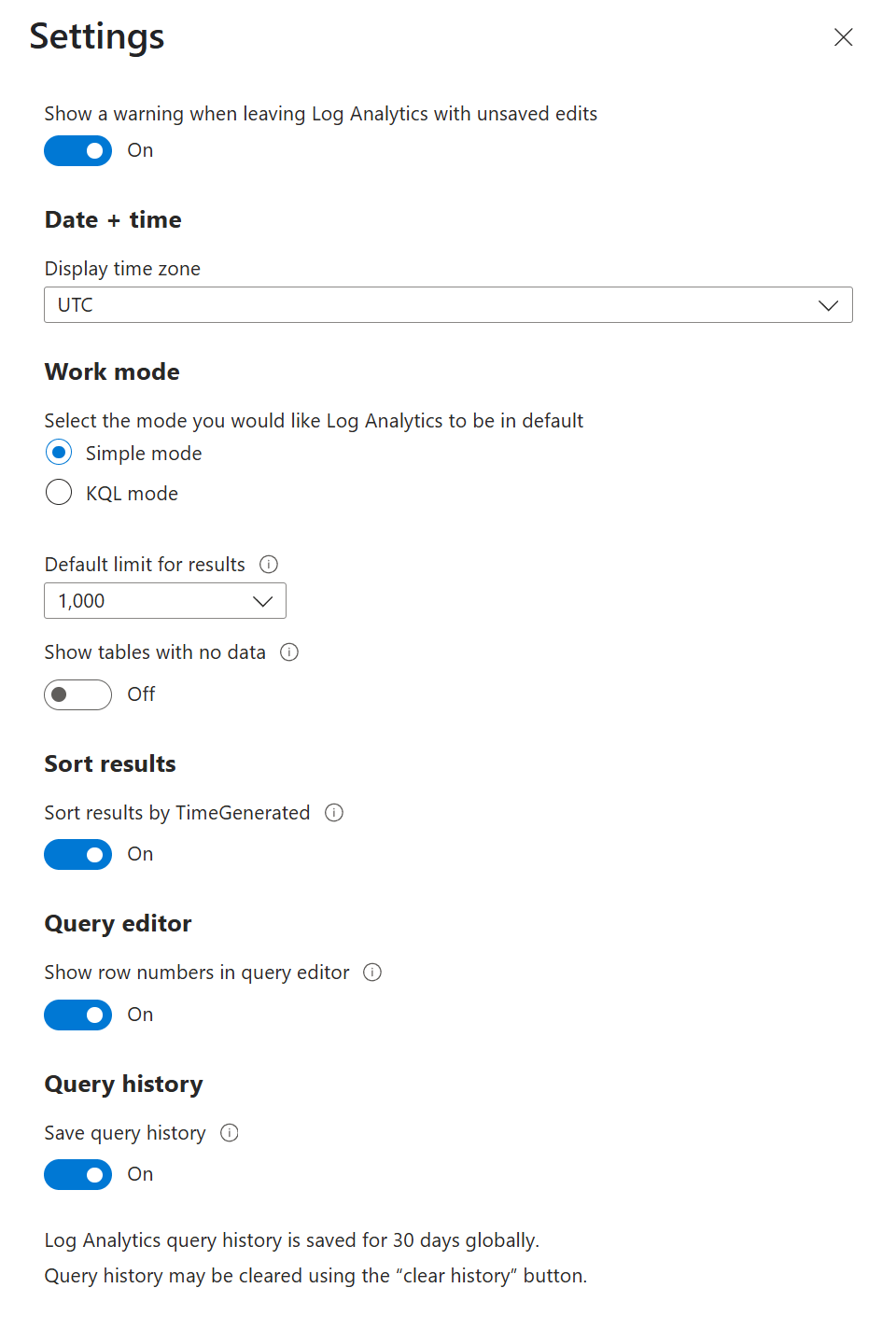Image resolution: width=896 pixels, height=1344 pixels.
Task: Open the Display time zone dropdown
Action: click(x=448, y=305)
